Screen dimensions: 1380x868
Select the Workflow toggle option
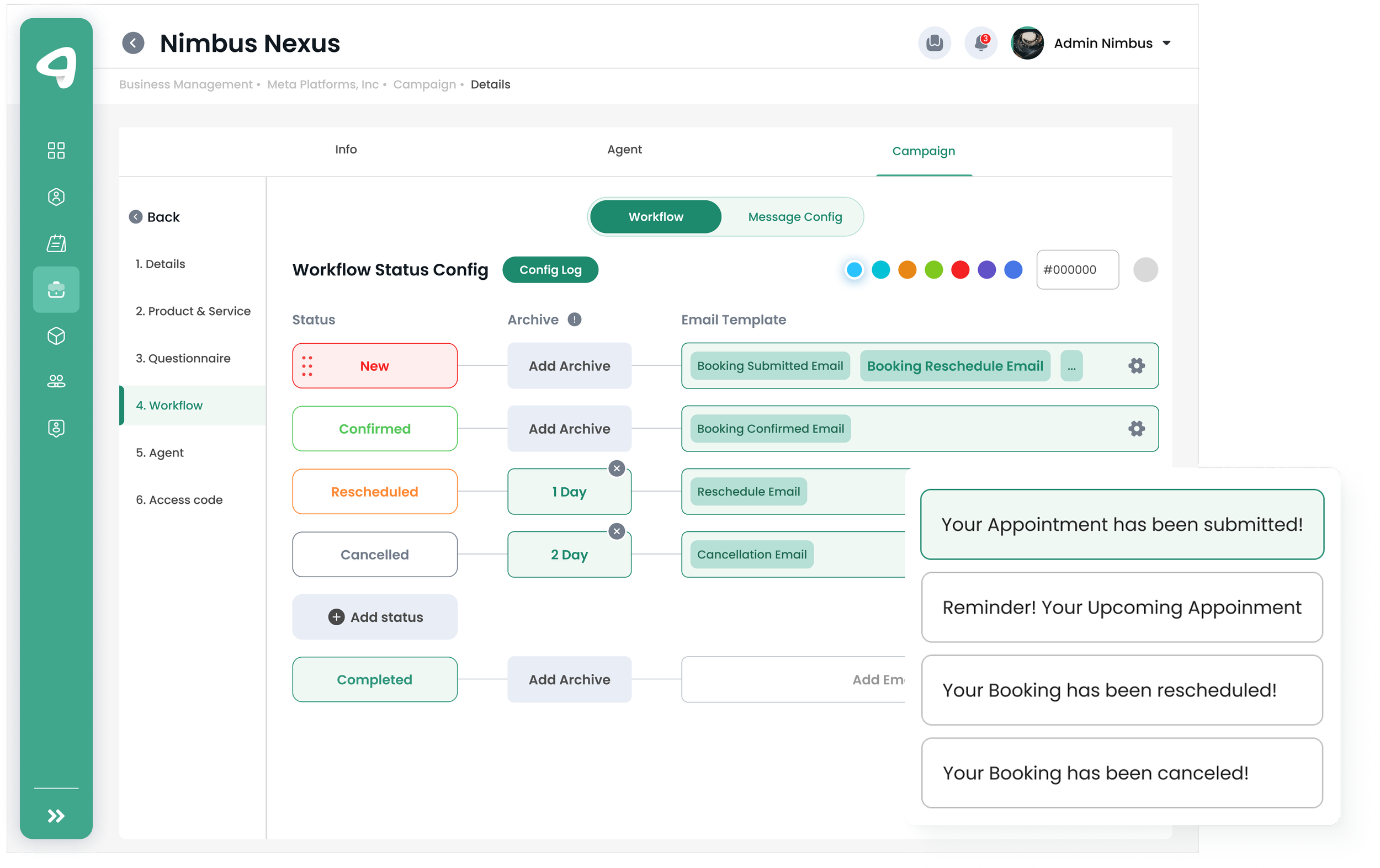coord(656,216)
